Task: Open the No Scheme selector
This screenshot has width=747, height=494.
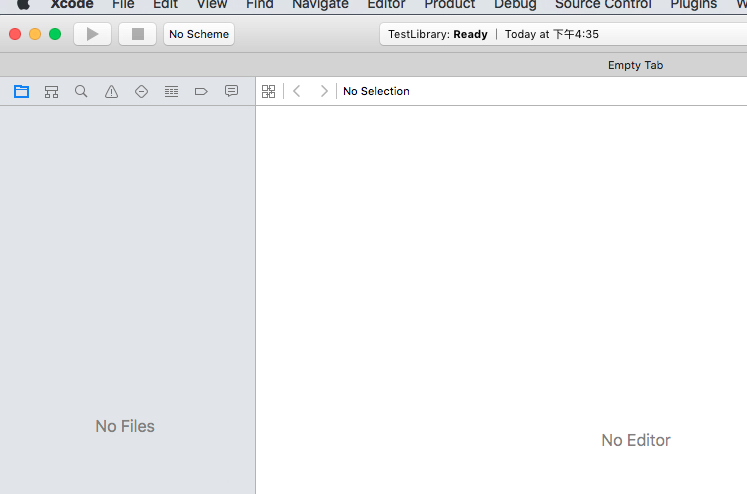Action: pos(199,34)
